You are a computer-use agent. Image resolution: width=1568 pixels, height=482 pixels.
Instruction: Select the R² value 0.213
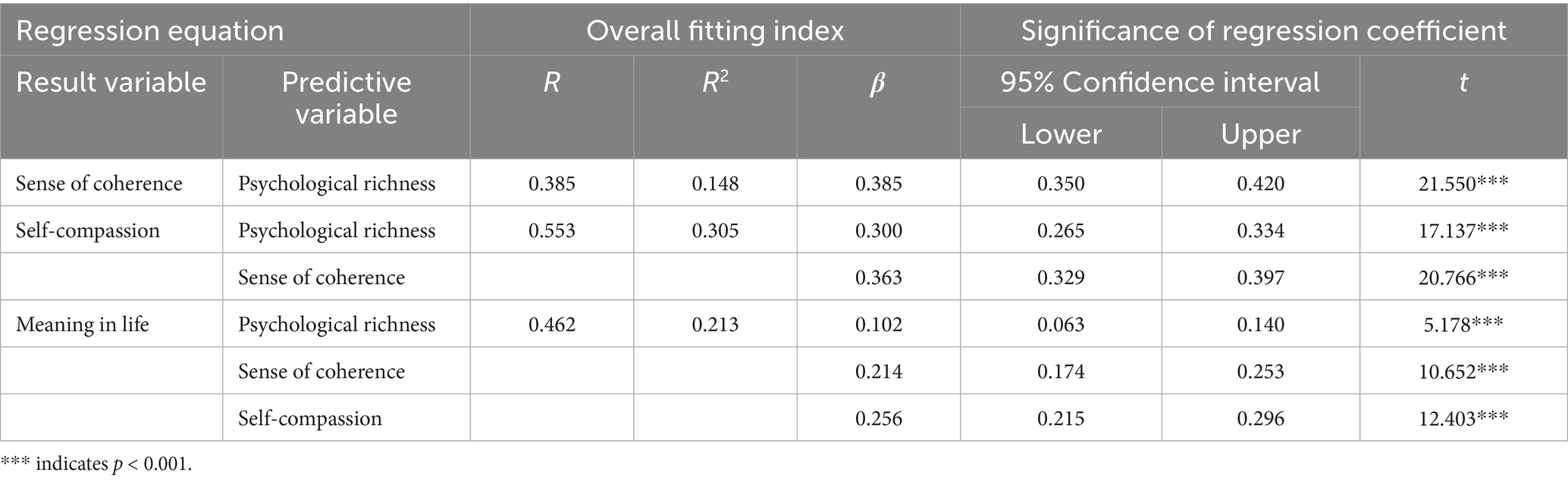(715, 324)
